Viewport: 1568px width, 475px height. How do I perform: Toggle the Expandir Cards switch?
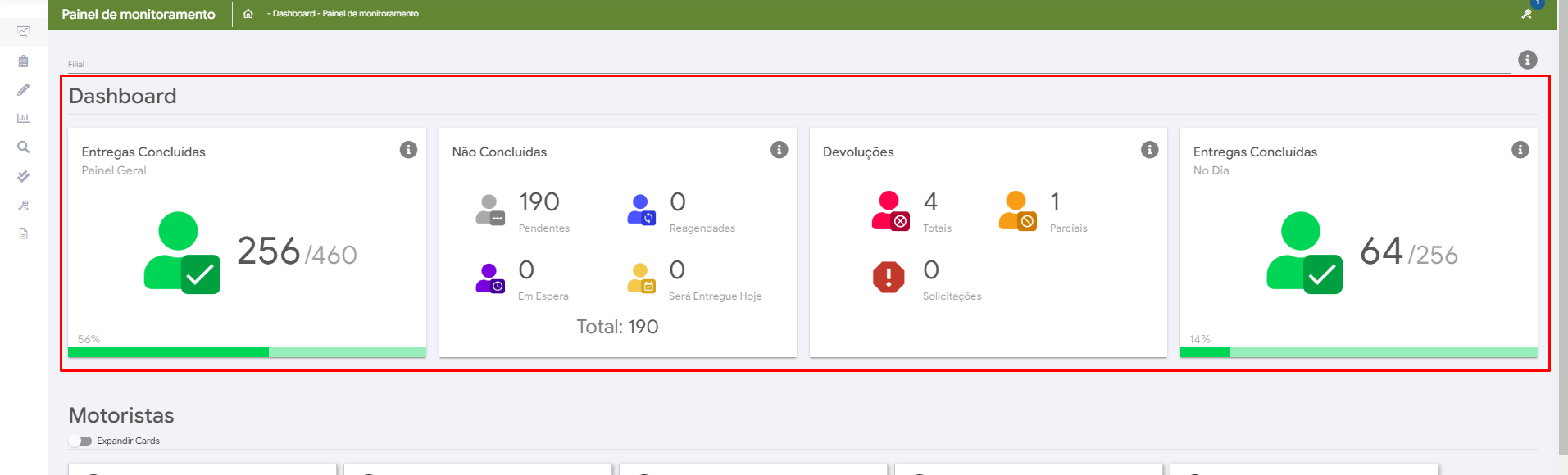pyautogui.click(x=80, y=441)
